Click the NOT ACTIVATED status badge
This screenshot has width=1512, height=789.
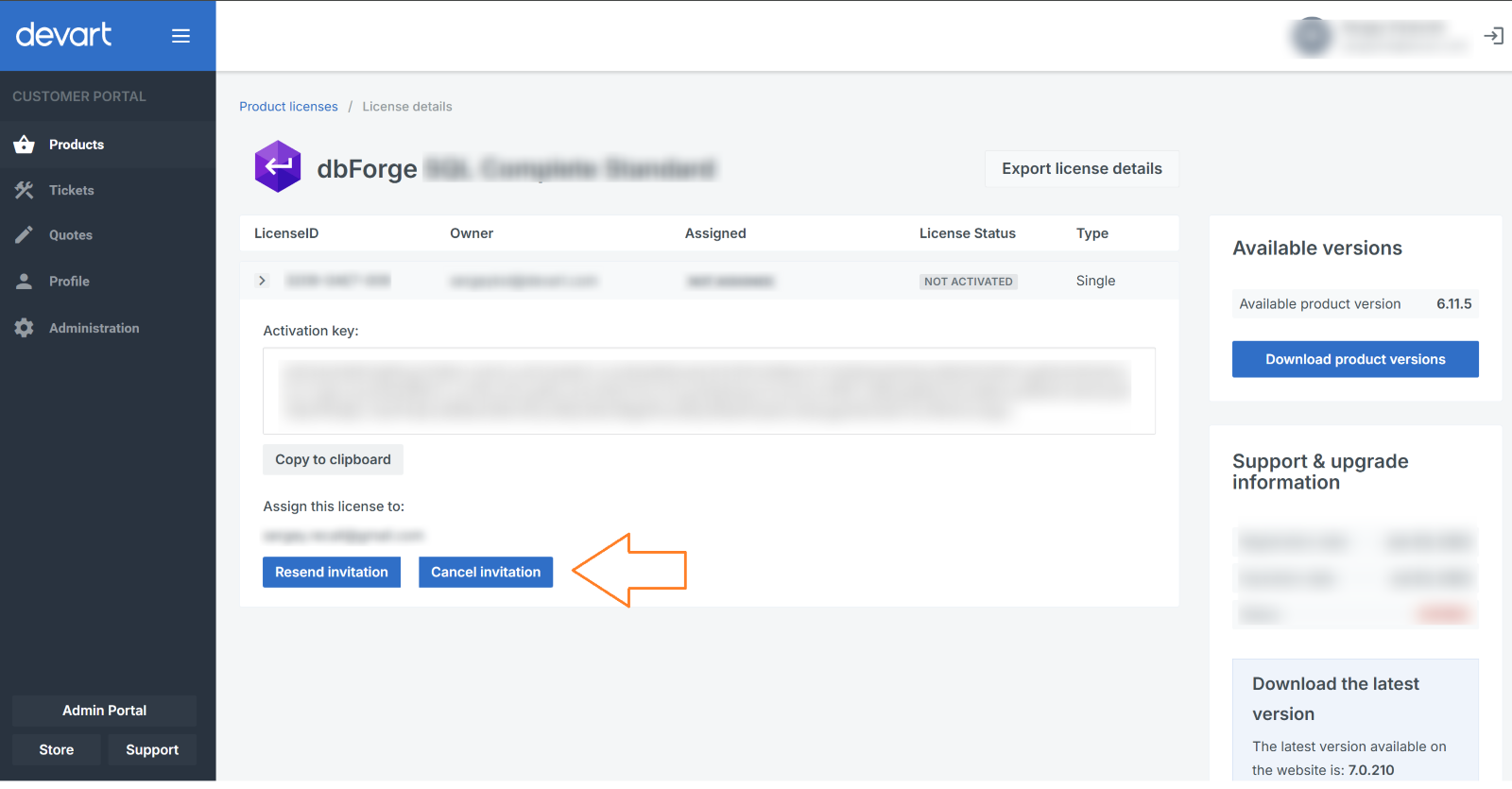coord(969,282)
